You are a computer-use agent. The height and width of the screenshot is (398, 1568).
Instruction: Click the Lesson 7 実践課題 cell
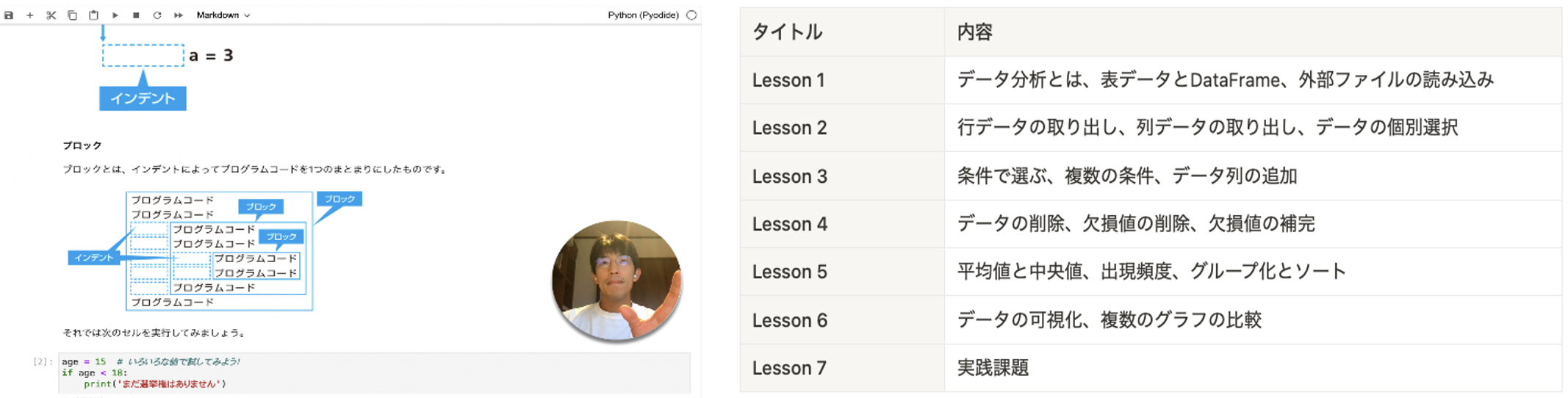tap(993, 368)
